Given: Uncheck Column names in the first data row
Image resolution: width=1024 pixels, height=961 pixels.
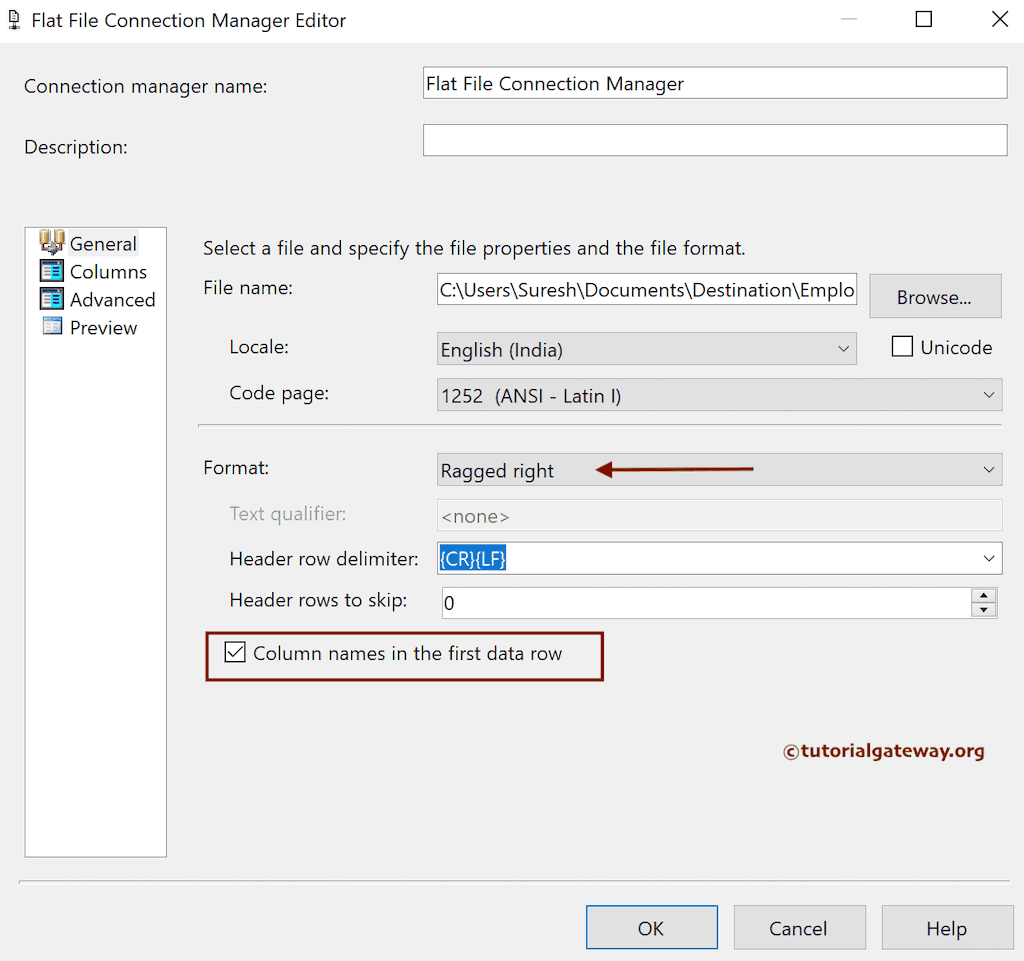Looking at the screenshot, I should point(235,653).
